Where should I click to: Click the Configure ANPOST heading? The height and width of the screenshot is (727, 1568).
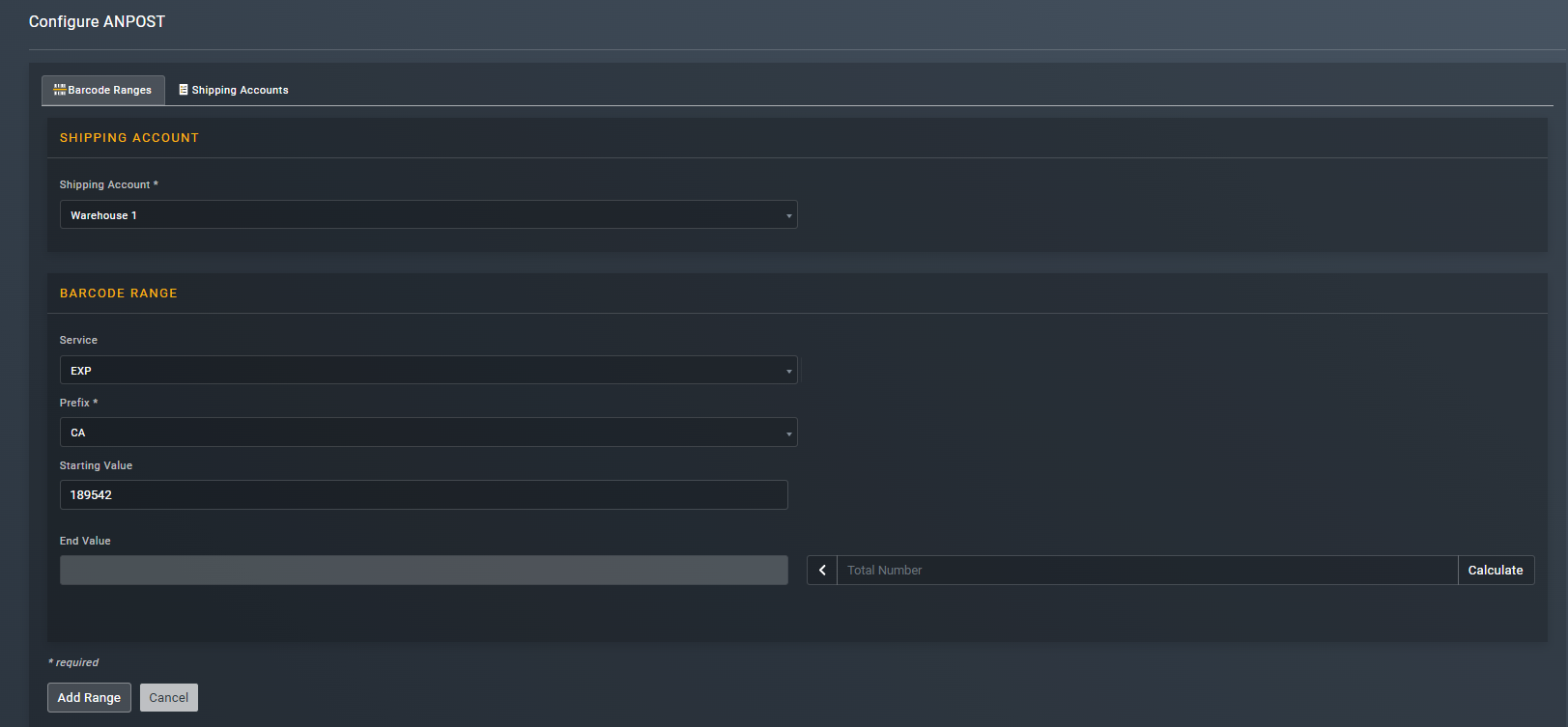(97, 21)
